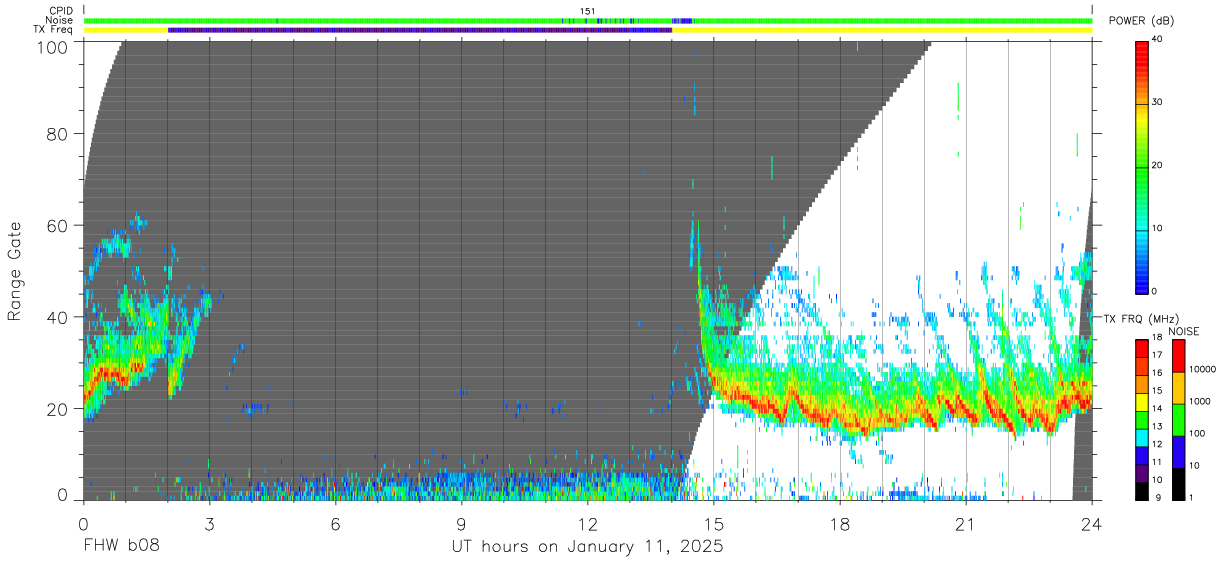
Task: Click the 15 tick on the TX FRQ scale
Action: 1160,392
